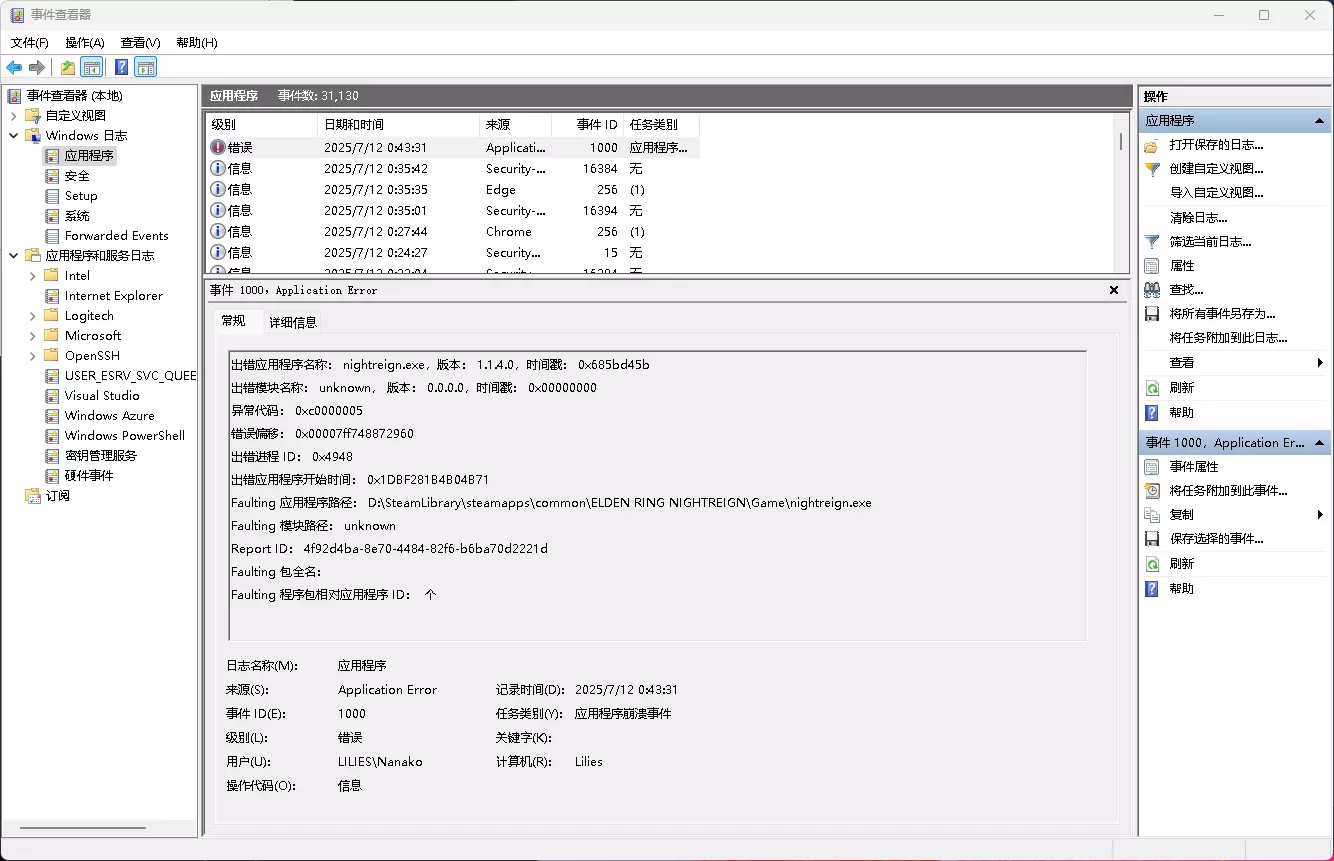Click the blue question mark toolbar icon
1334x861 pixels.
(x=121, y=67)
